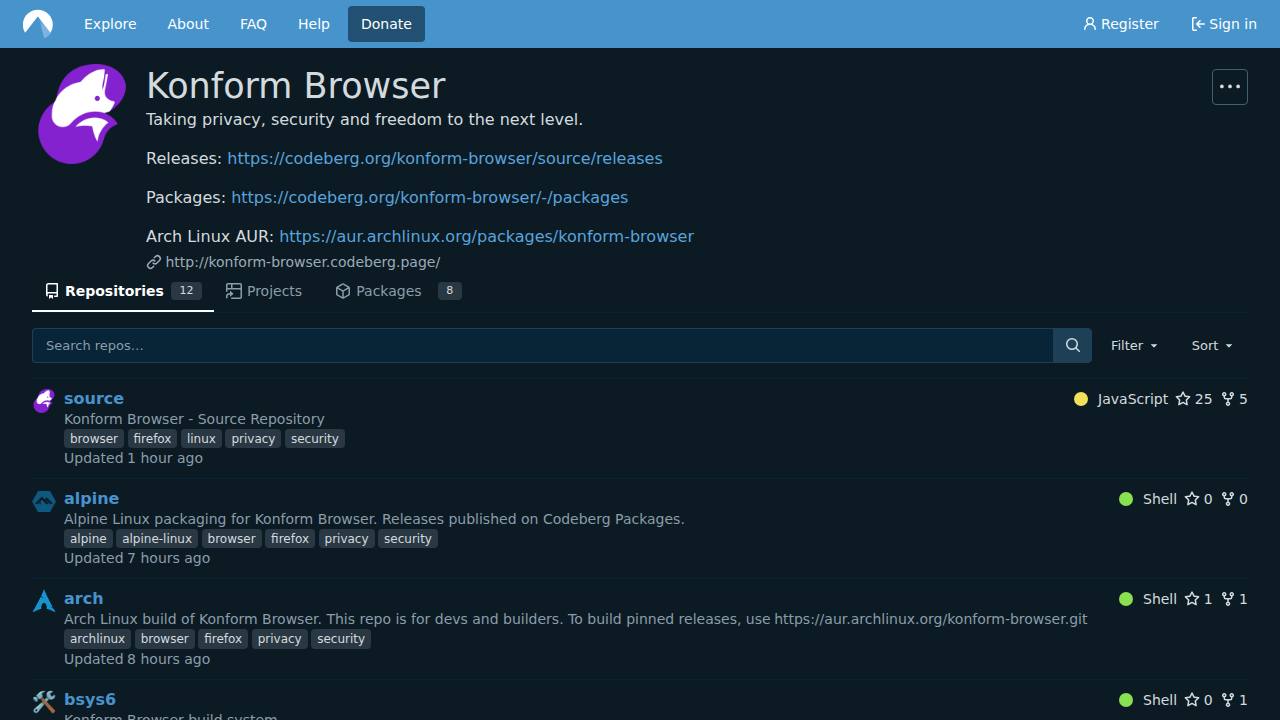Open the Arch Linux AUR package link
1280x720 pixels.
coord(486,236)
